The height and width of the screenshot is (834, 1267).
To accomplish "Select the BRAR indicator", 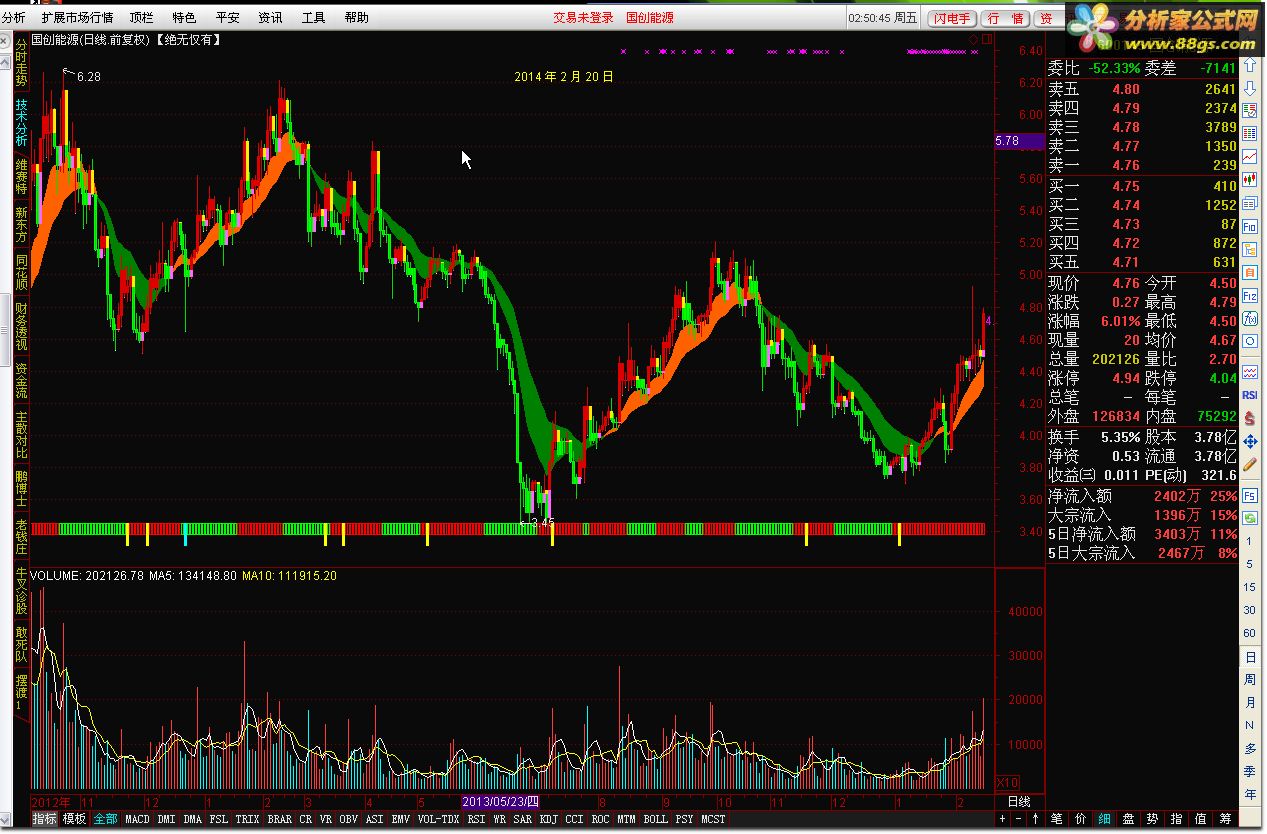I will click(280, 819).
